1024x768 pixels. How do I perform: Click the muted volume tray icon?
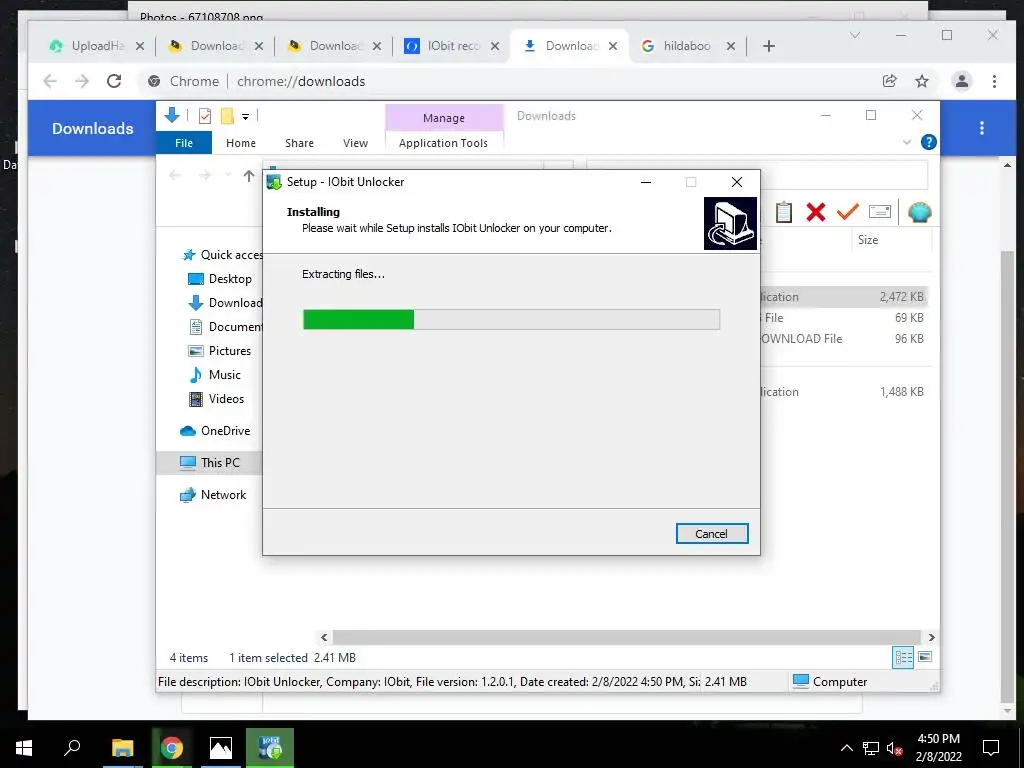[x=894, y=748]
